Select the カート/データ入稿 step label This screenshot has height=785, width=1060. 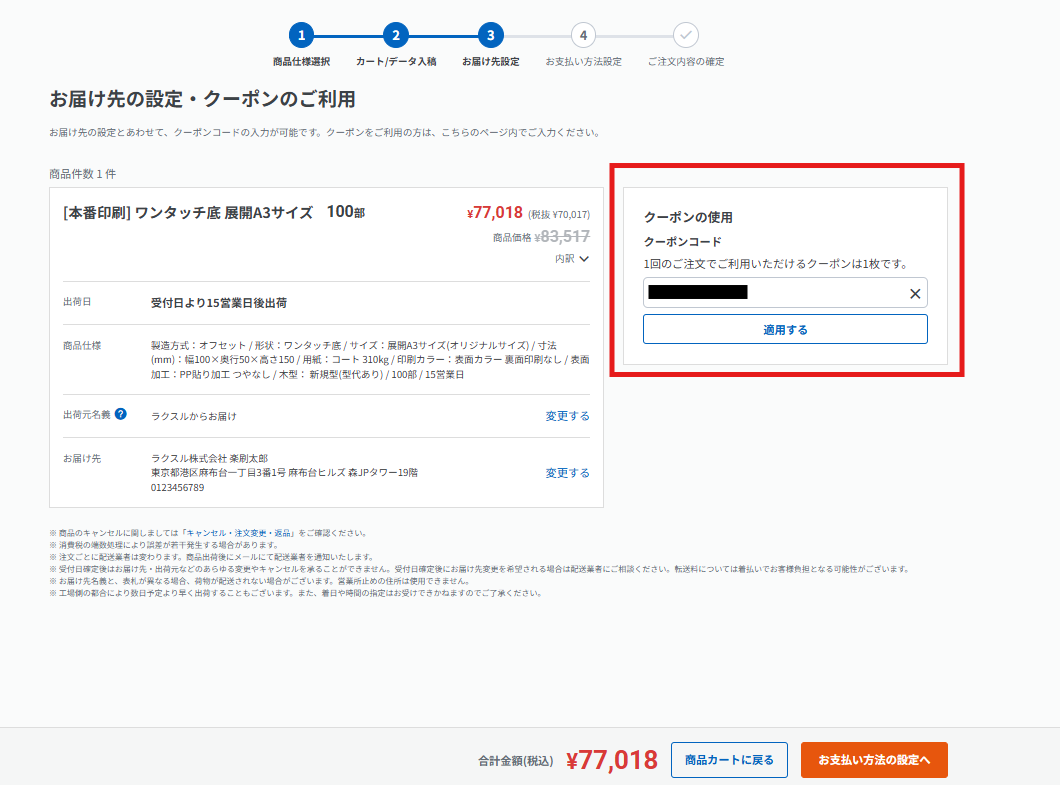(396, 62)
